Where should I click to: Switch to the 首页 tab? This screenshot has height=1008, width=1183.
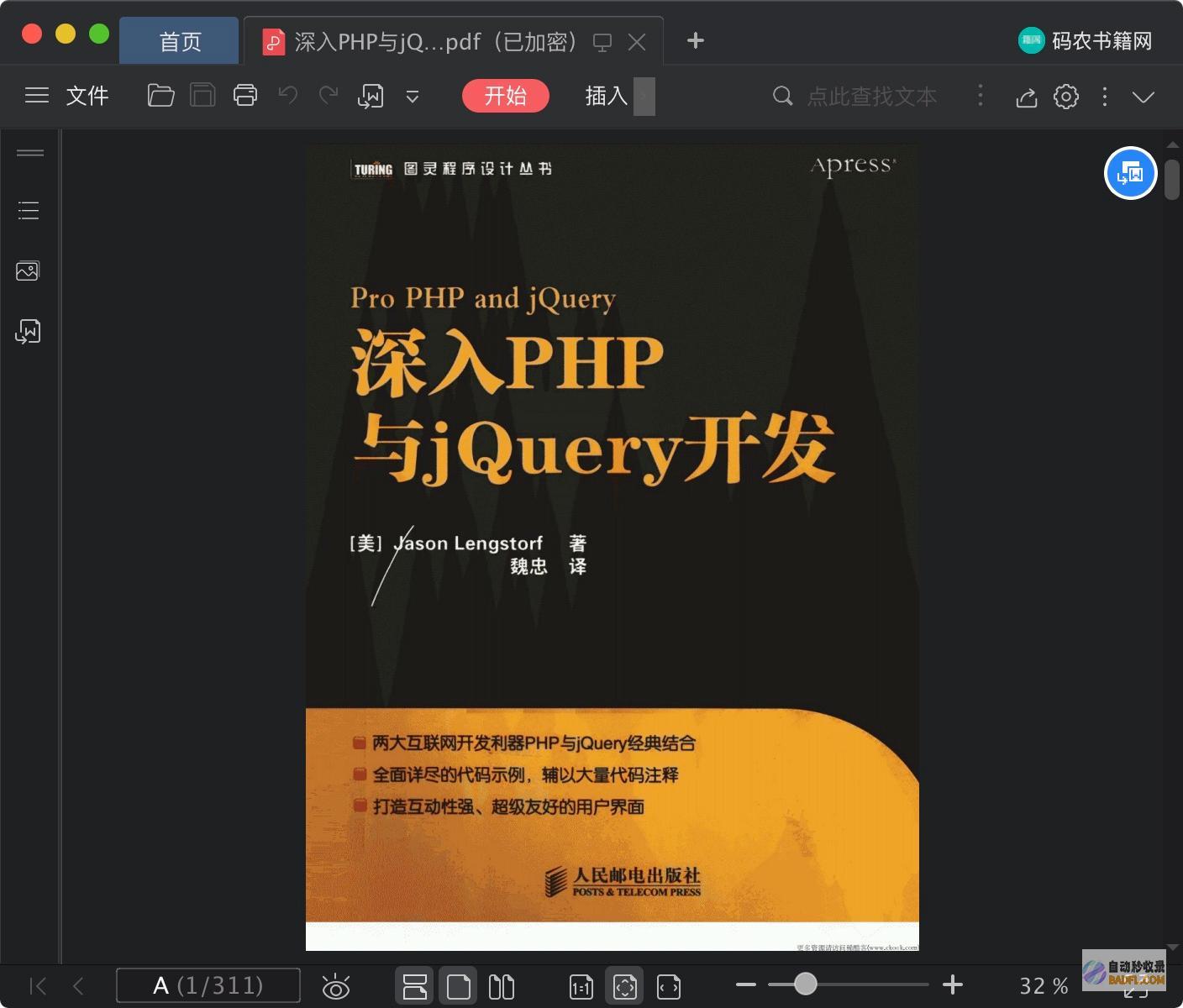pos(180,41)
